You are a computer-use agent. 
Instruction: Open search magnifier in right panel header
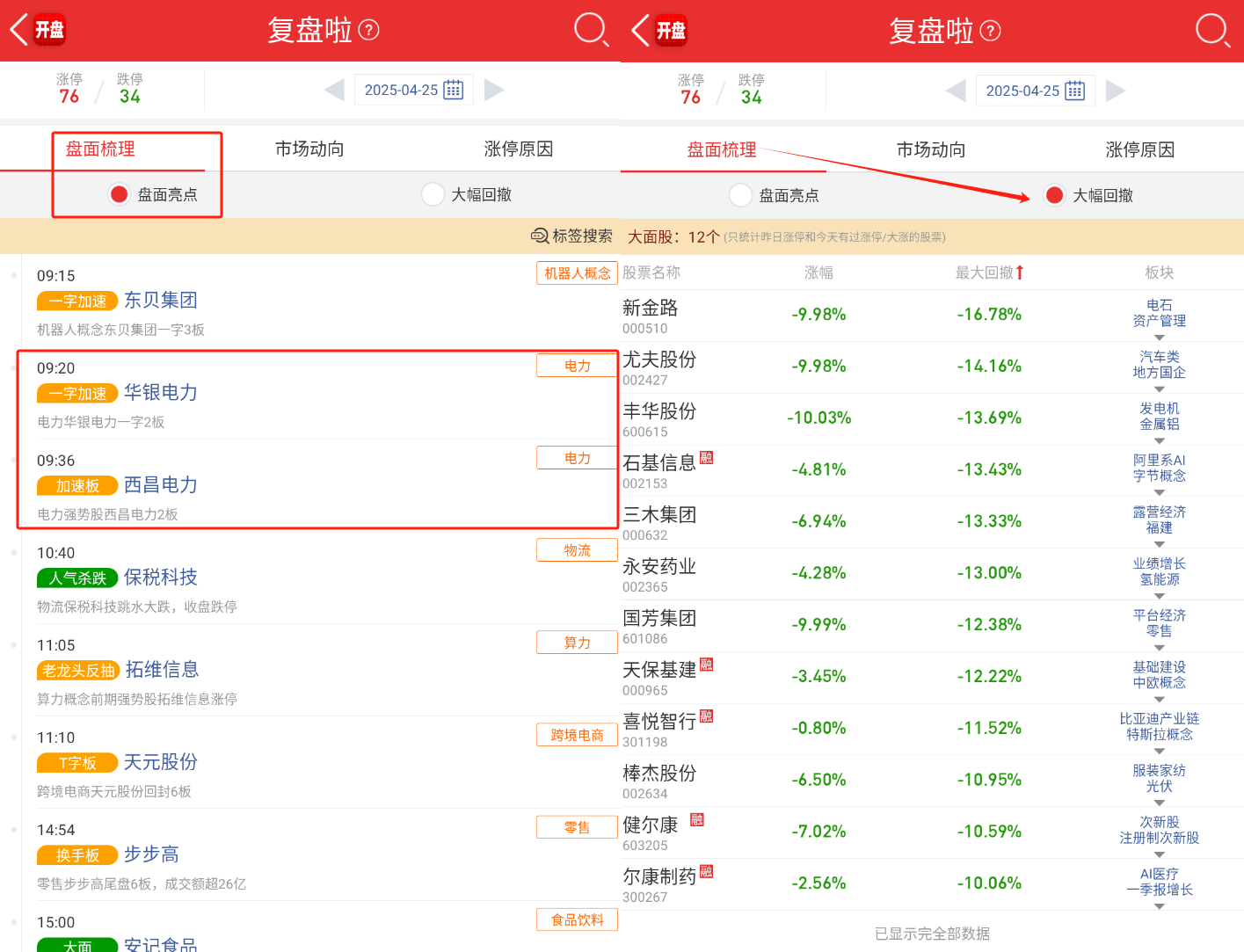pyautogui.click(x=1212, y=31)
